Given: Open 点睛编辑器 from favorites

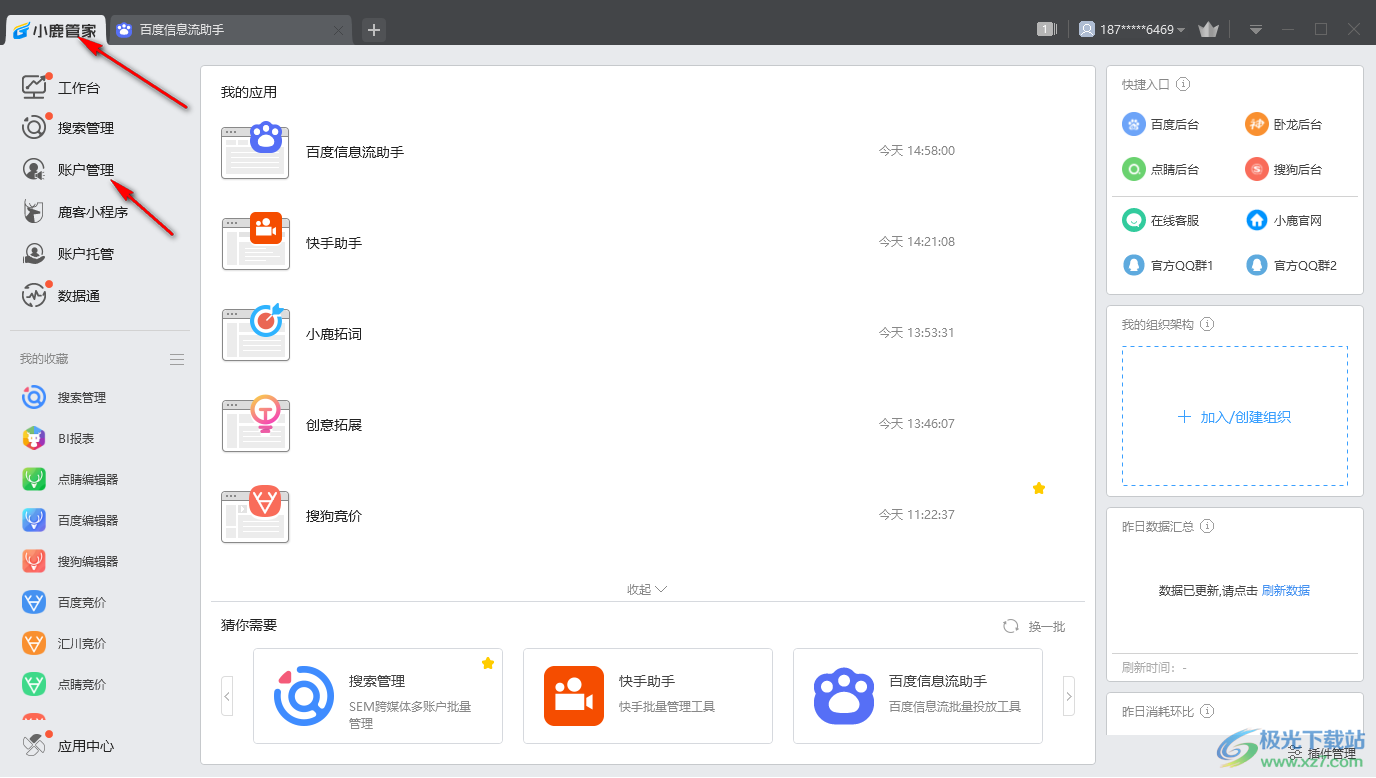Looking at the screenshot, I should point(71,479).
